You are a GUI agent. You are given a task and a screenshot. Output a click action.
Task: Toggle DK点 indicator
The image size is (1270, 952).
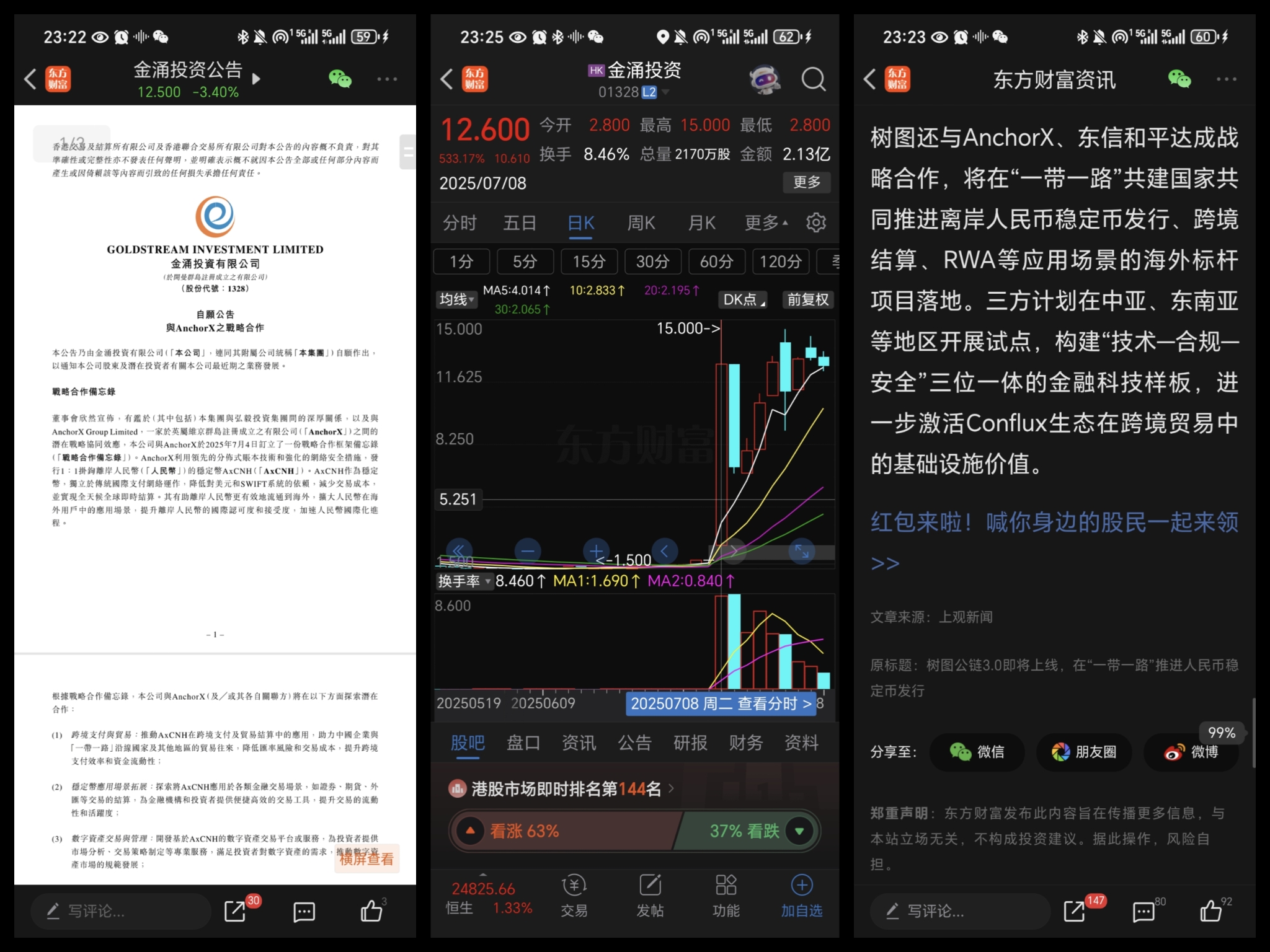(744, 300)
